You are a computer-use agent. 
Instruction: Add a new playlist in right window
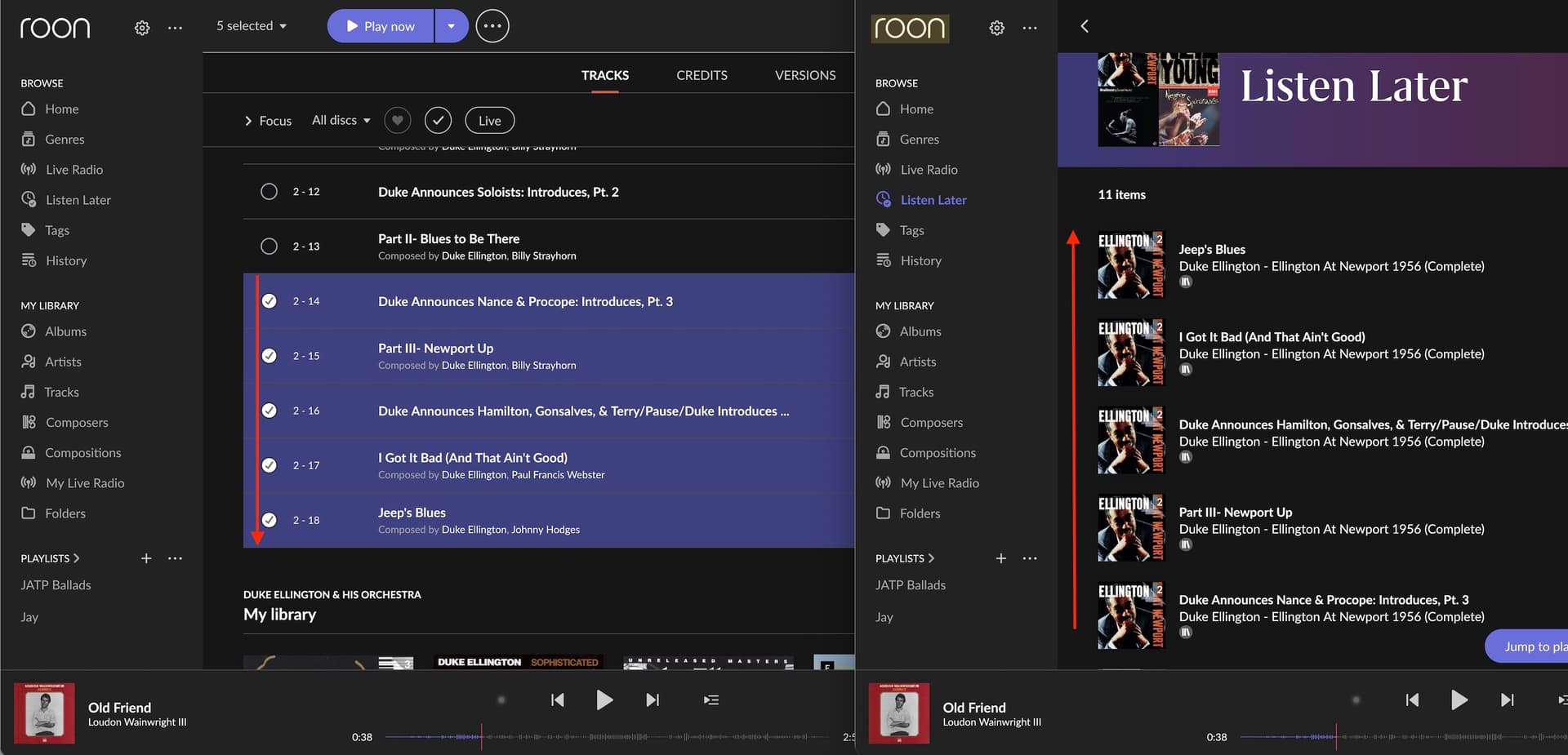pos(1001,558)
